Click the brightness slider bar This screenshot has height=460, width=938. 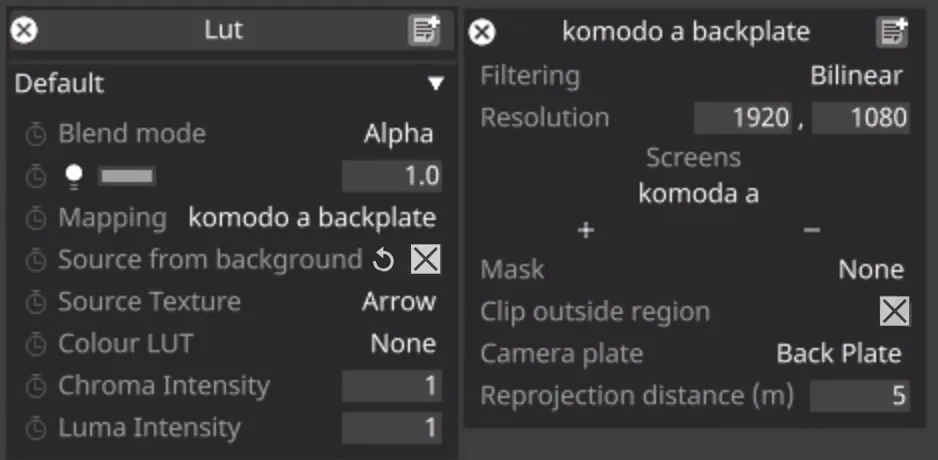127,177
